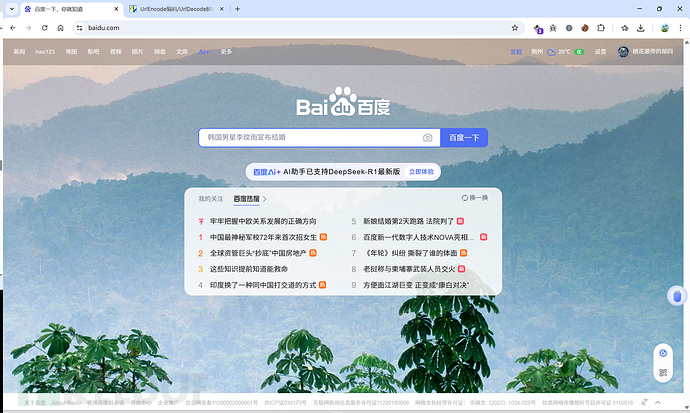Open the 网盘 navigation link
Image resolution: width=690 pixels, height=413 pixels.
point(160,52)
